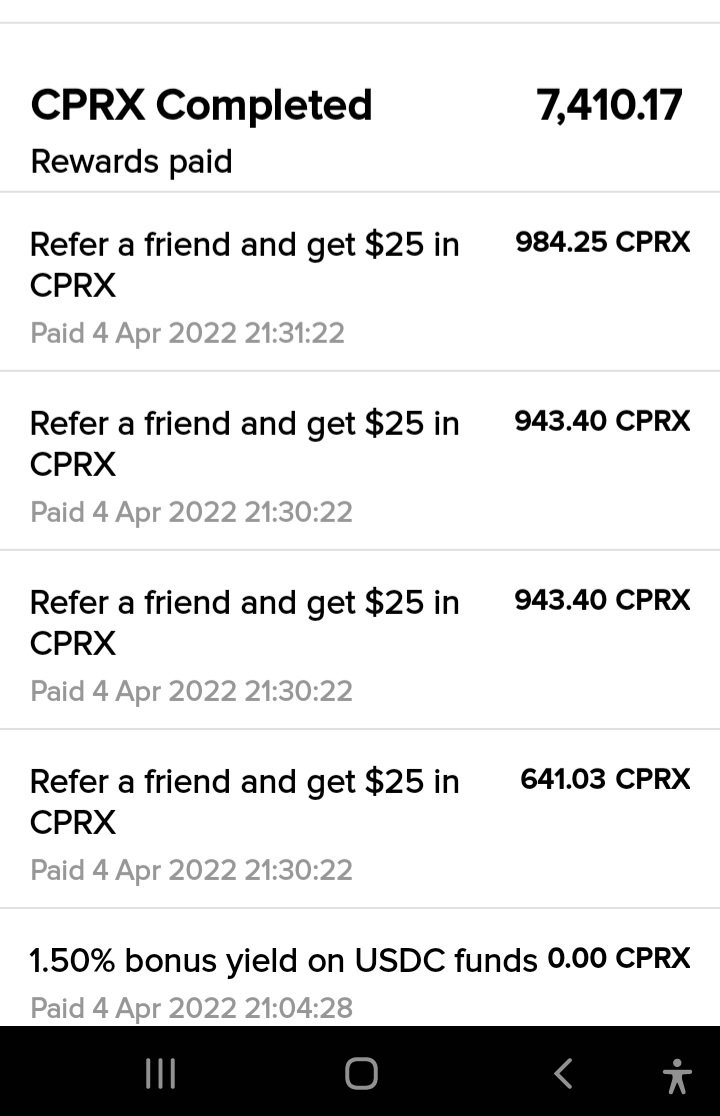Click the 641.03 CPRX amount
This screenshot has width=720, height=1116.
[605, 779]
